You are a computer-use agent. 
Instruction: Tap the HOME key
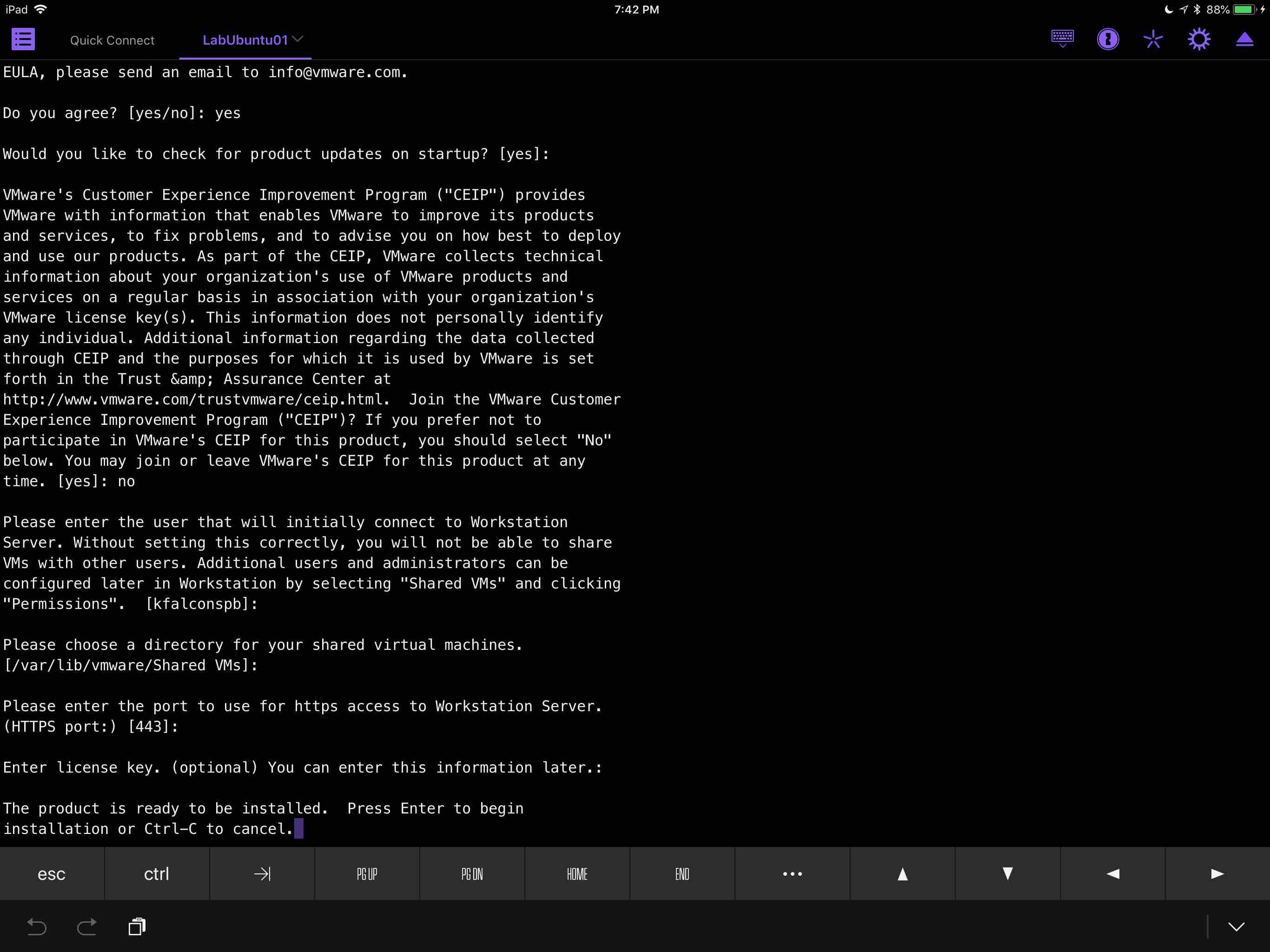point(577,873)
